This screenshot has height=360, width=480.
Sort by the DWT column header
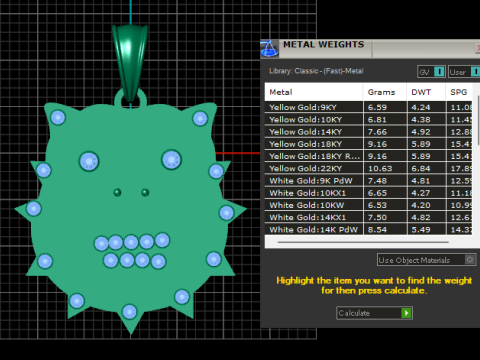(x=426, y=92)
